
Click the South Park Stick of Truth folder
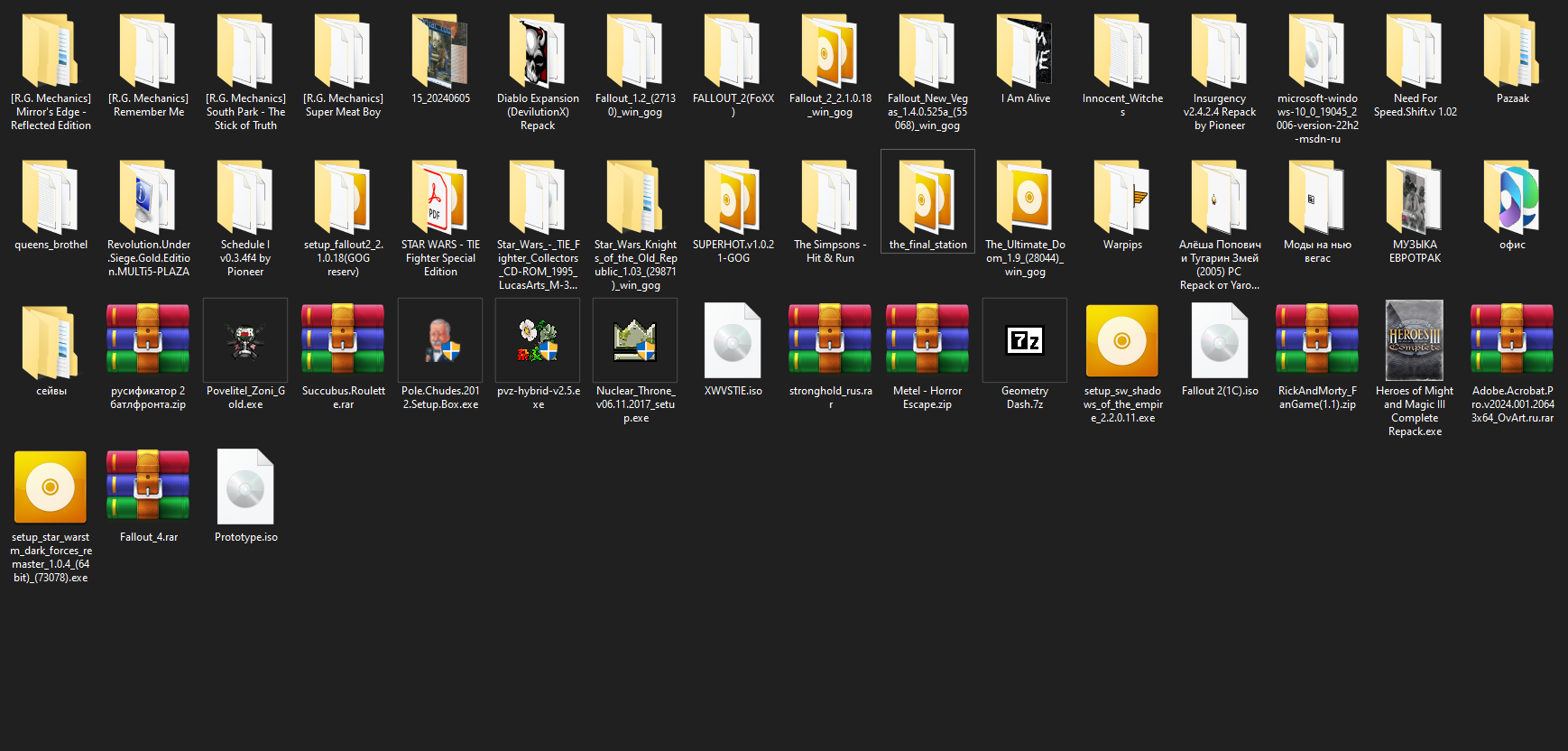tap(245, 72)
